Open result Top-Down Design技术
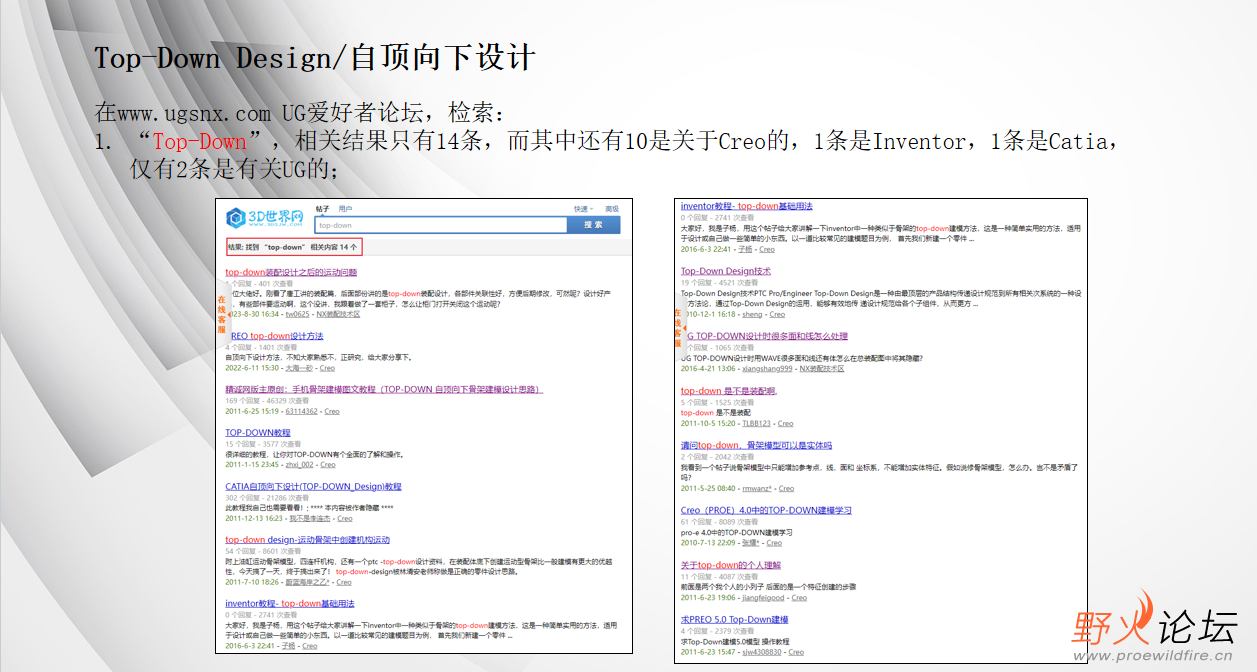 726,271
